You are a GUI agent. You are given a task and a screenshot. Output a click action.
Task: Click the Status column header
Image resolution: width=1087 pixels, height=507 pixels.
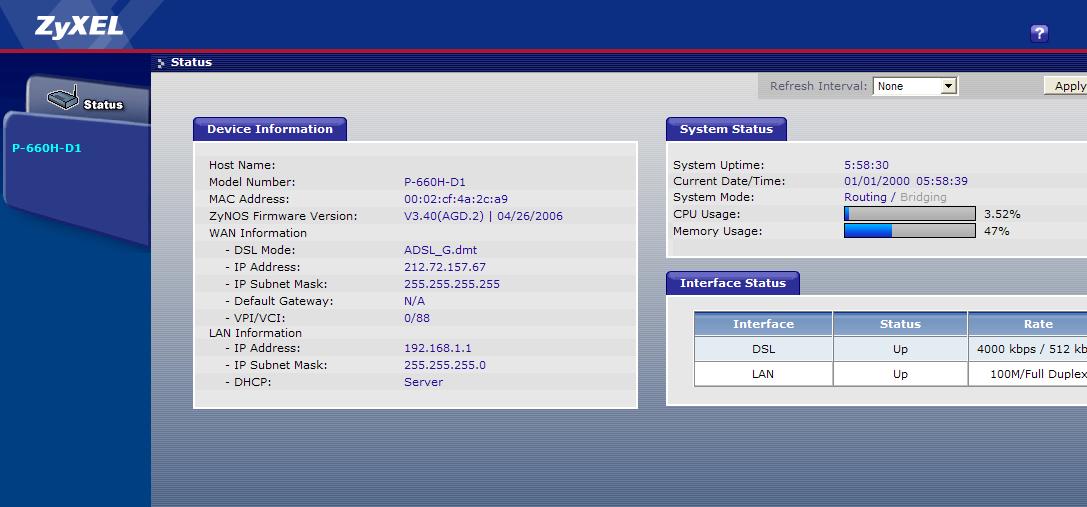900,324
